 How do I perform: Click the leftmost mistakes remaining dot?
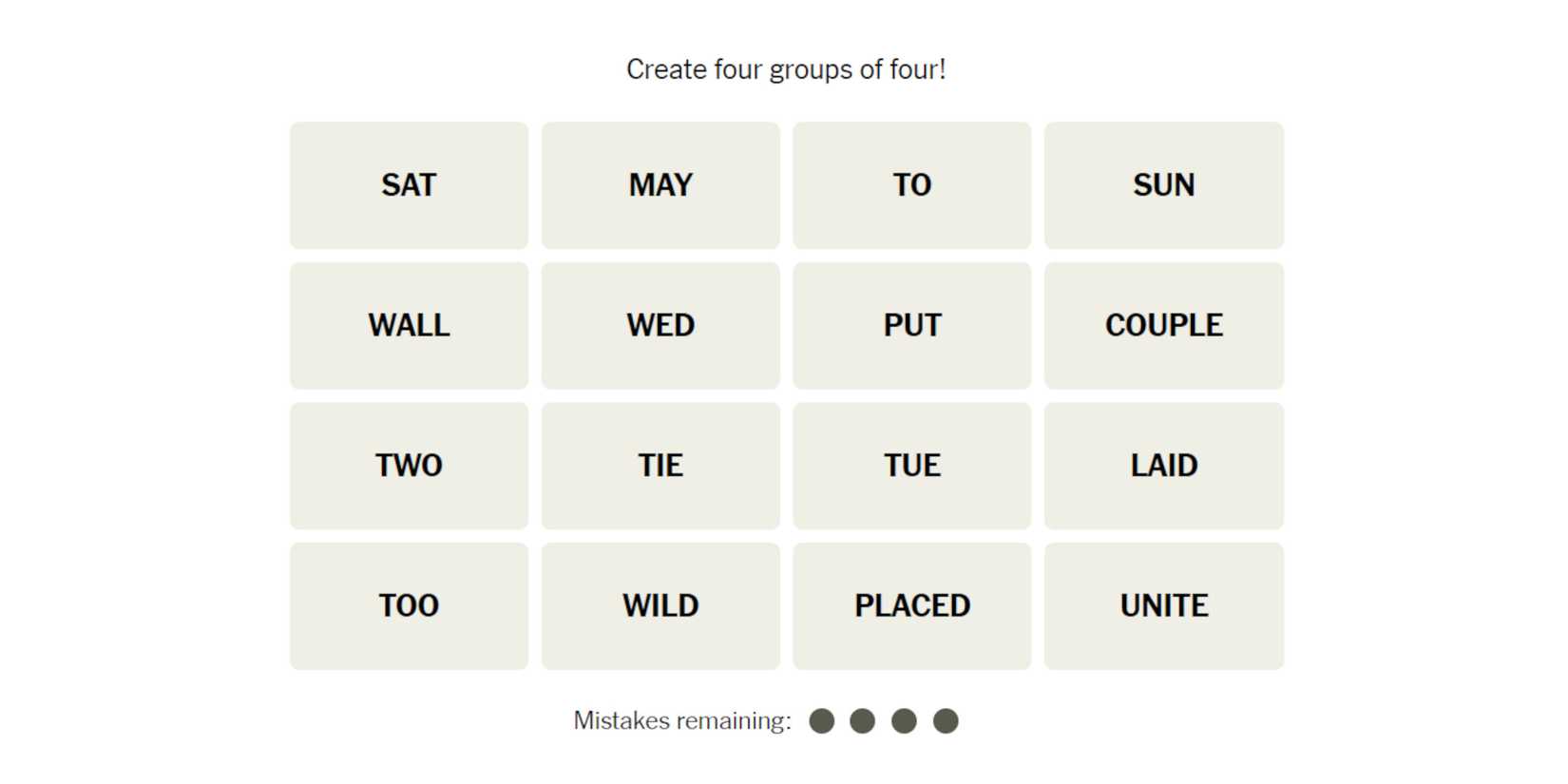pos(822,721)
